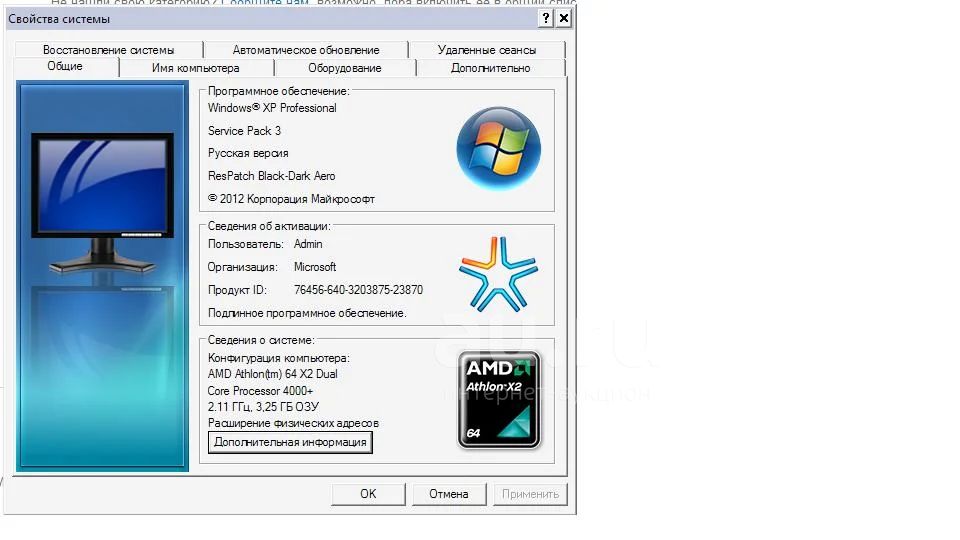960x540 pixels.
Task: Click the 2012 Корпорация Майкрософт line
Action: [x=291, y=199]
